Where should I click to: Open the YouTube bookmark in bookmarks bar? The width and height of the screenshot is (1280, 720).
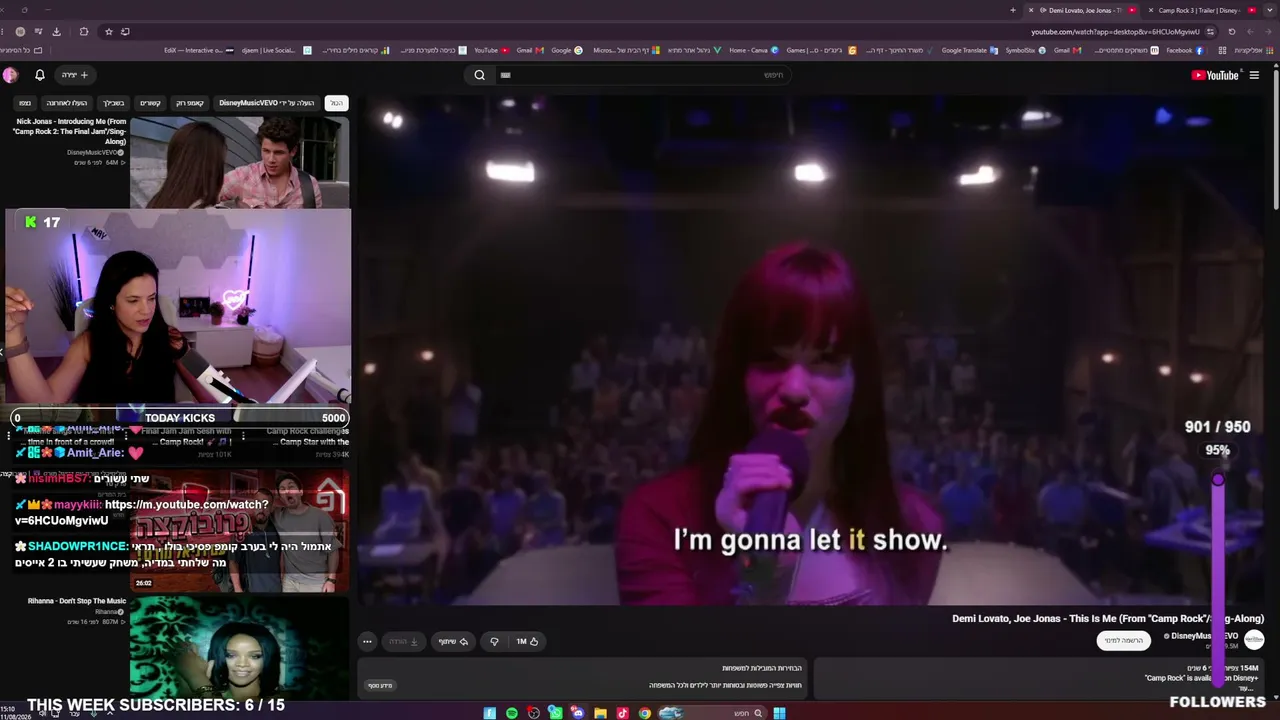pyautogui.click(x=491, y=50)
